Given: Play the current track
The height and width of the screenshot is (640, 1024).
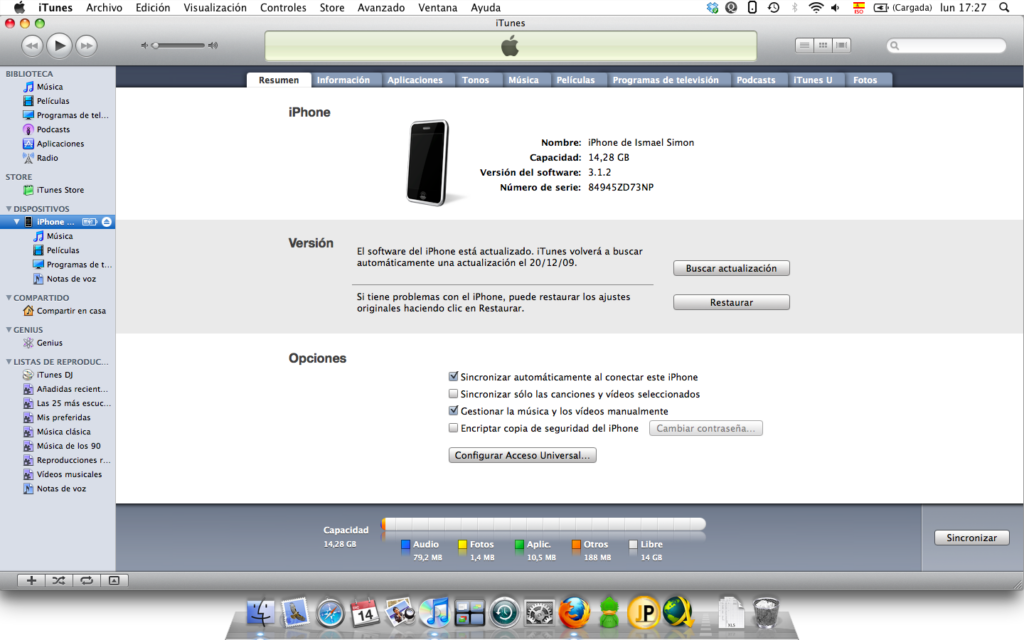Looking at the screenshot, I should coord(59,45).
